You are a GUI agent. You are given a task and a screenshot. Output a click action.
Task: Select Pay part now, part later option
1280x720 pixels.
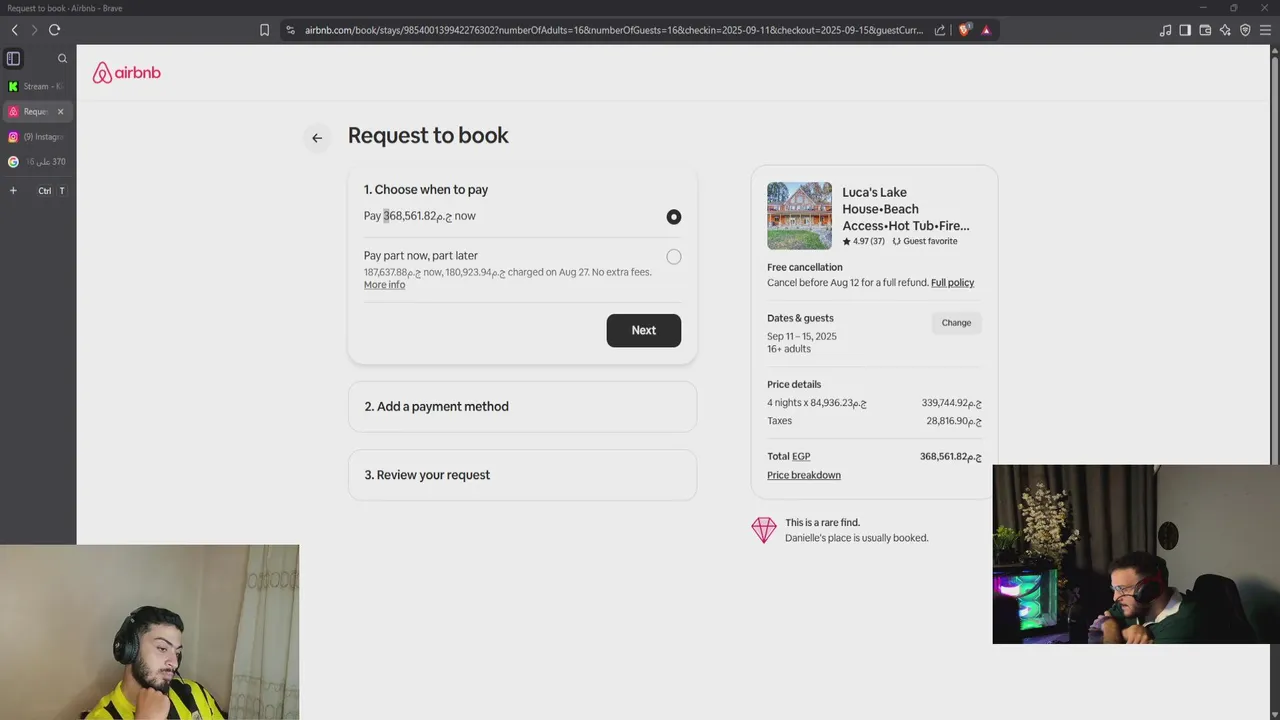(x=674, y=257)
